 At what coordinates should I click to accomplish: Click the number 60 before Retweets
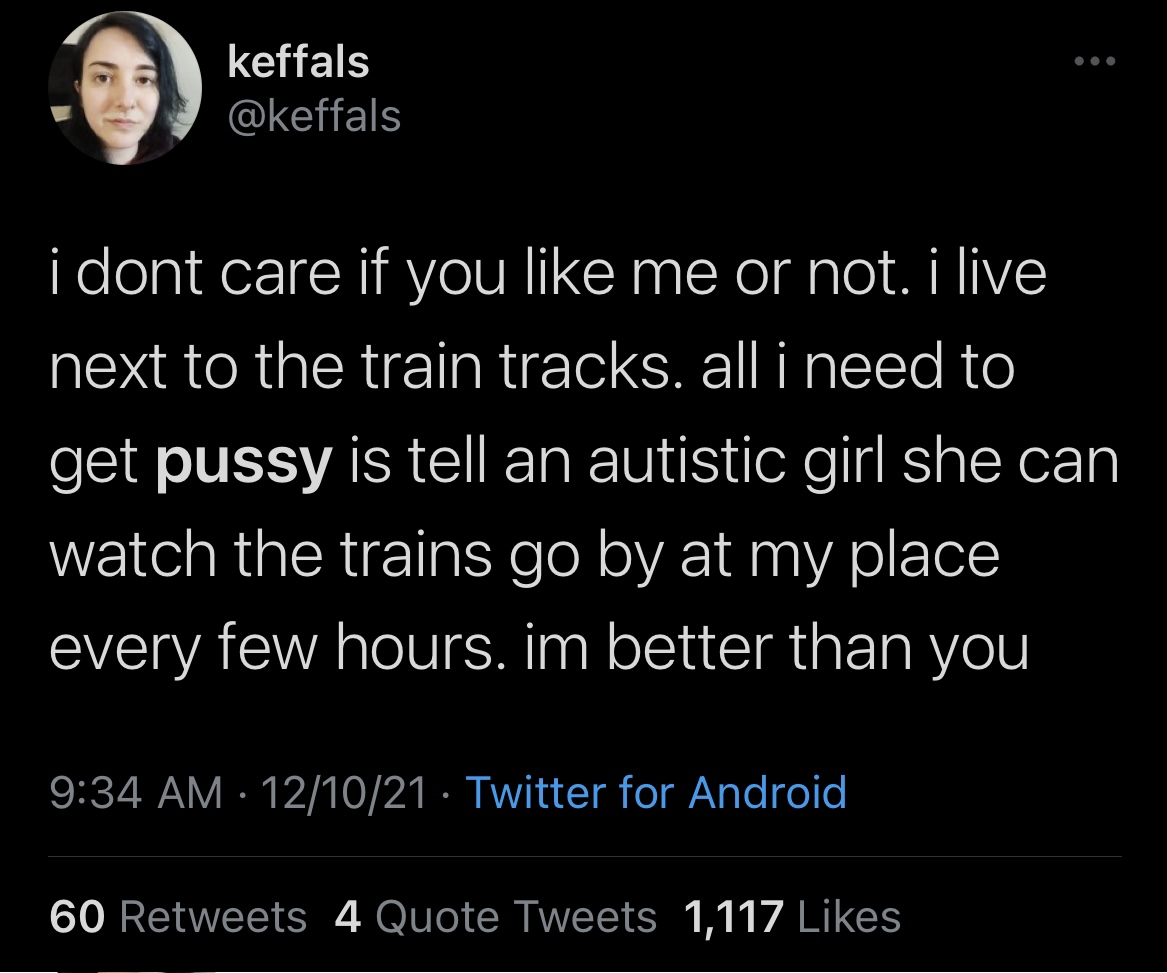coord(76,916)
